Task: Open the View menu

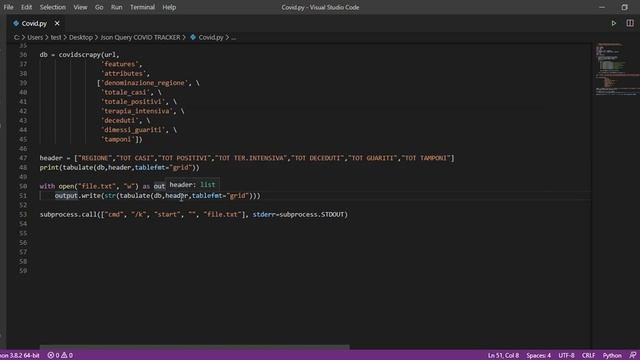Action: 80,7
